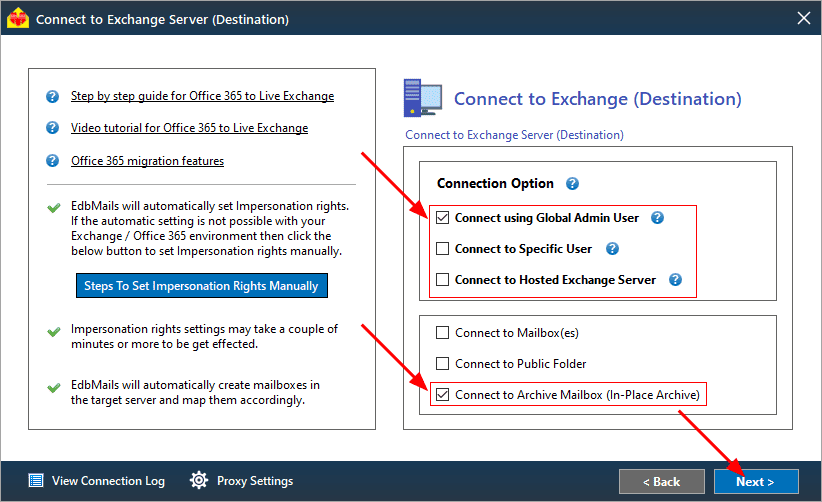Open Step by step guide for Office 365 link
The height and width of the screenshot is (502, 822).
[202, 96]
